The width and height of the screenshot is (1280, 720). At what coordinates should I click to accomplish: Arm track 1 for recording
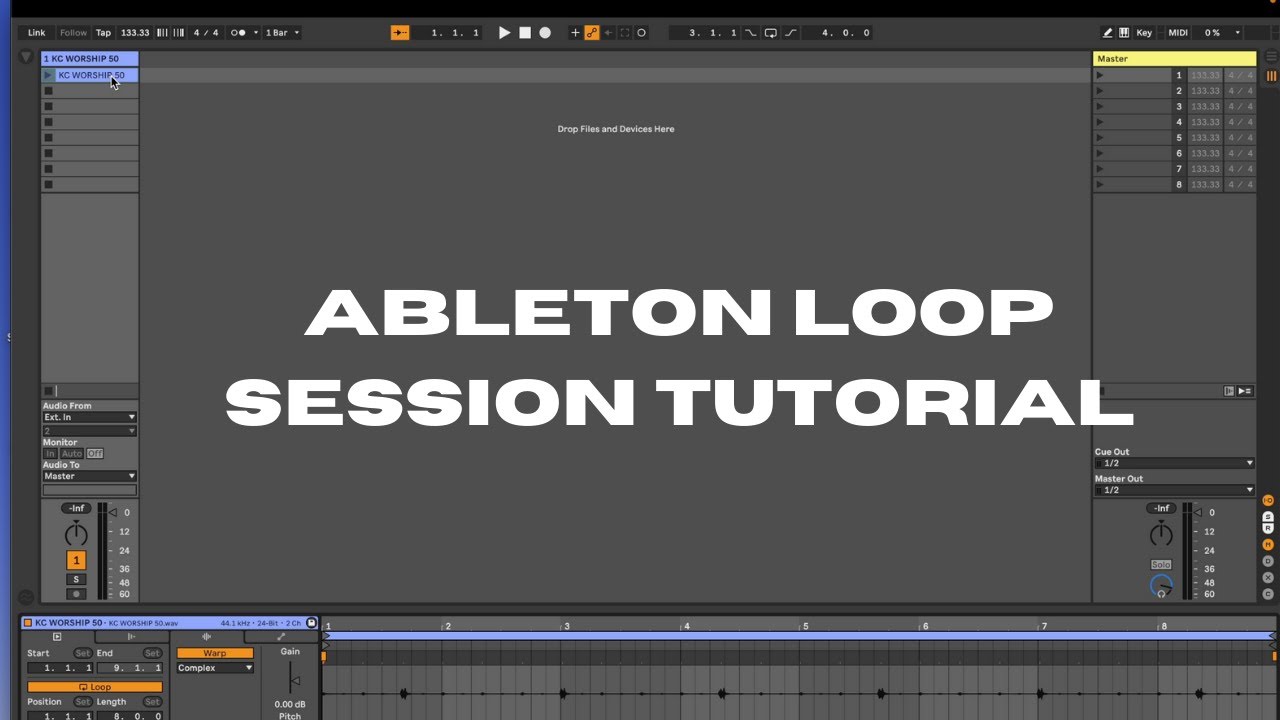pyautogui.click(x=76, y=594)
